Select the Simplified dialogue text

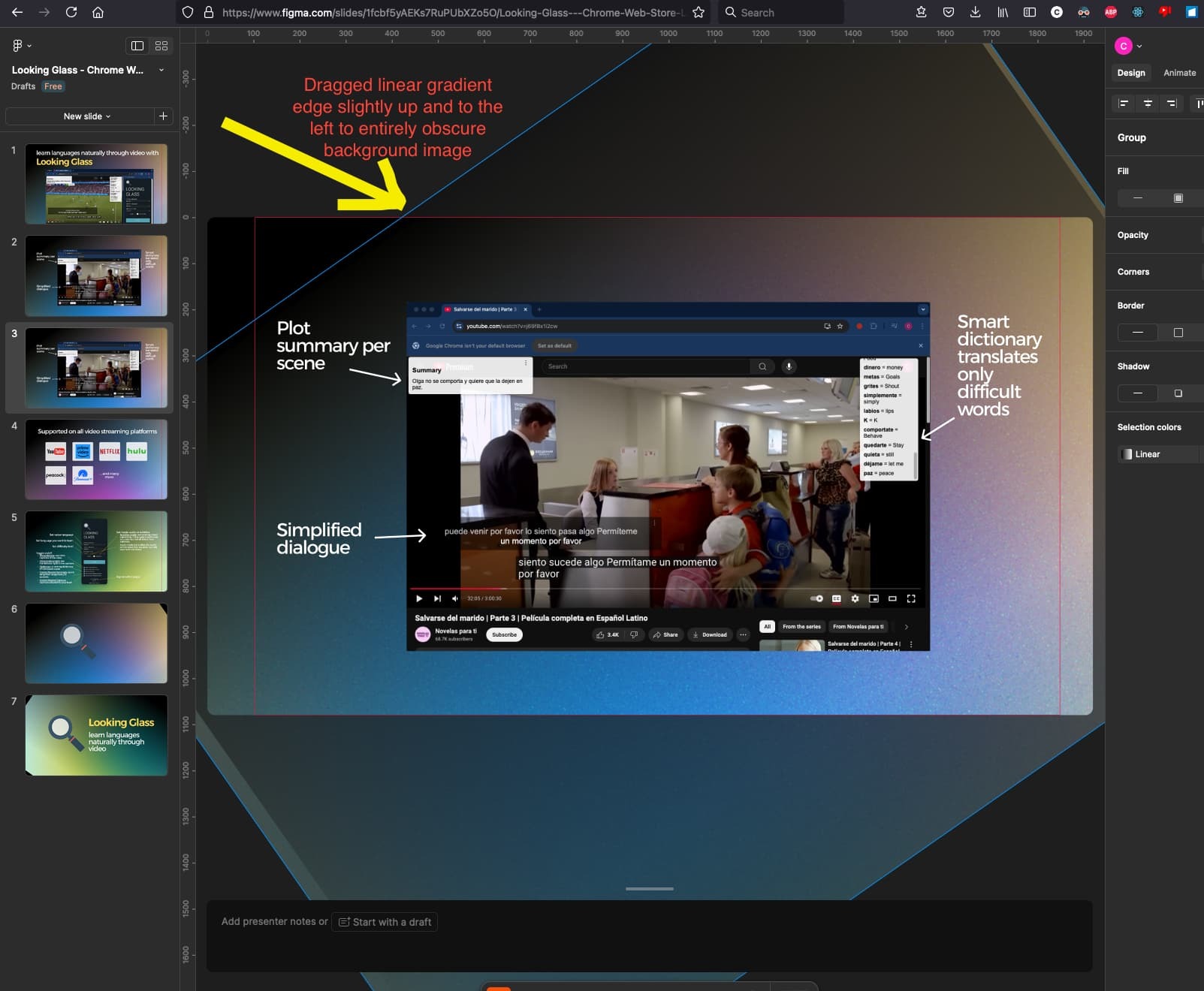click(318, 538)
